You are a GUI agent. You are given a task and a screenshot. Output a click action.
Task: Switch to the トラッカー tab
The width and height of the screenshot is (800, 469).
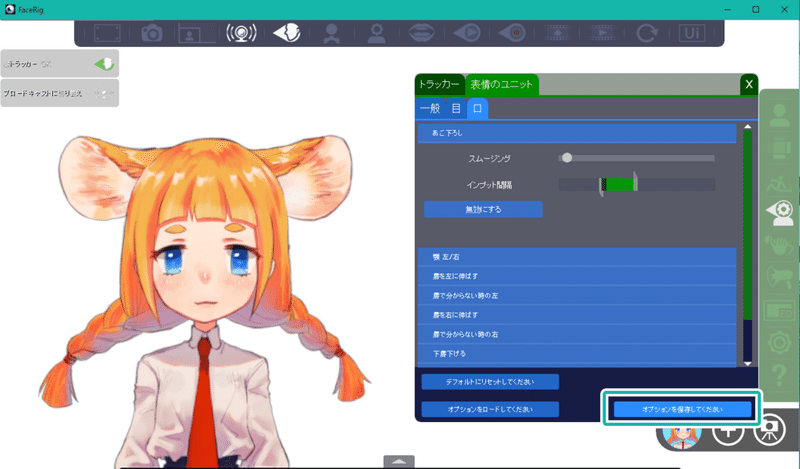pyautogui.click(x=439, y=84)
